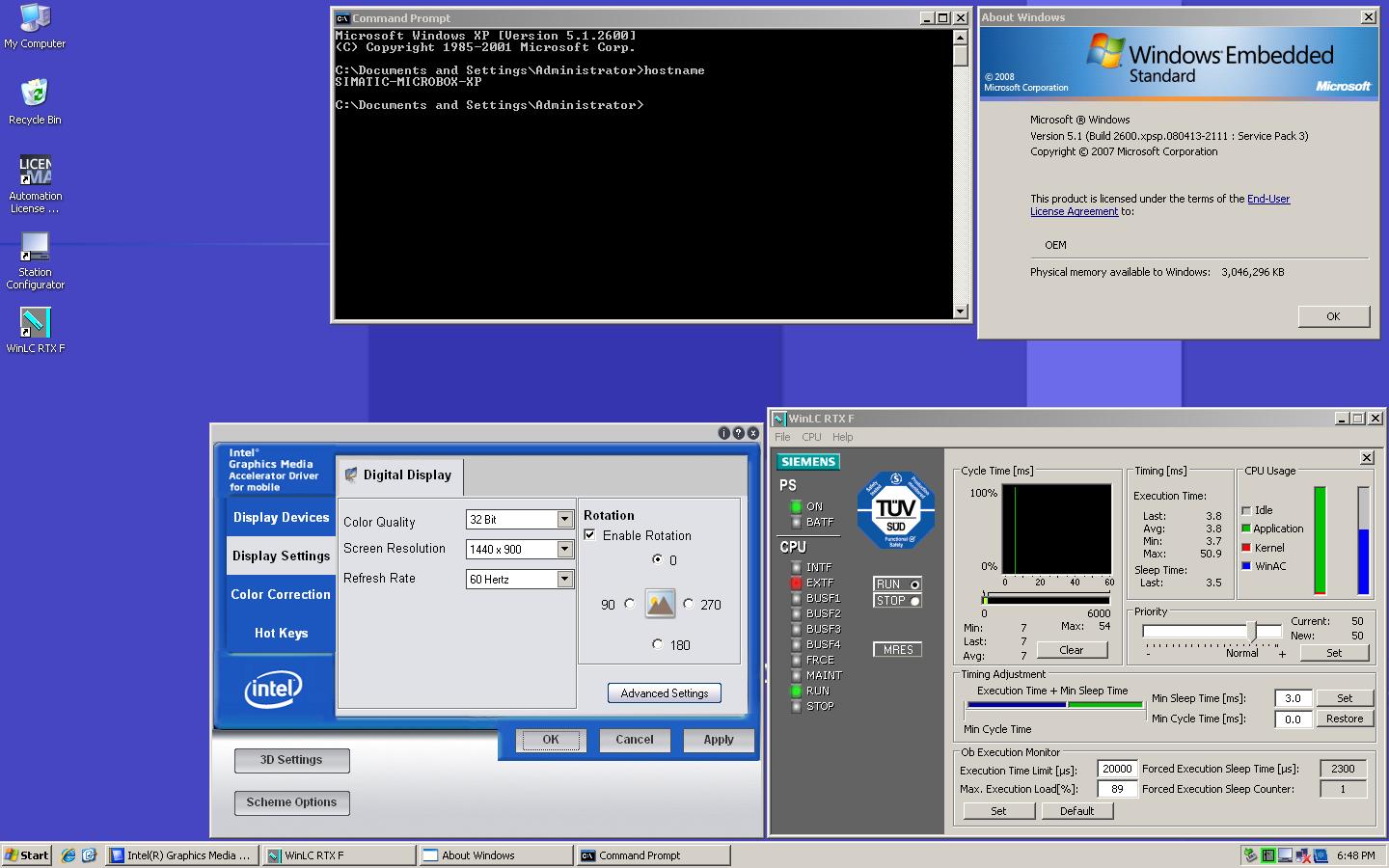Viewport: 1389px width, 868px height.
Task: Select the 270 degree rotation option
Action: click(688, 604)
